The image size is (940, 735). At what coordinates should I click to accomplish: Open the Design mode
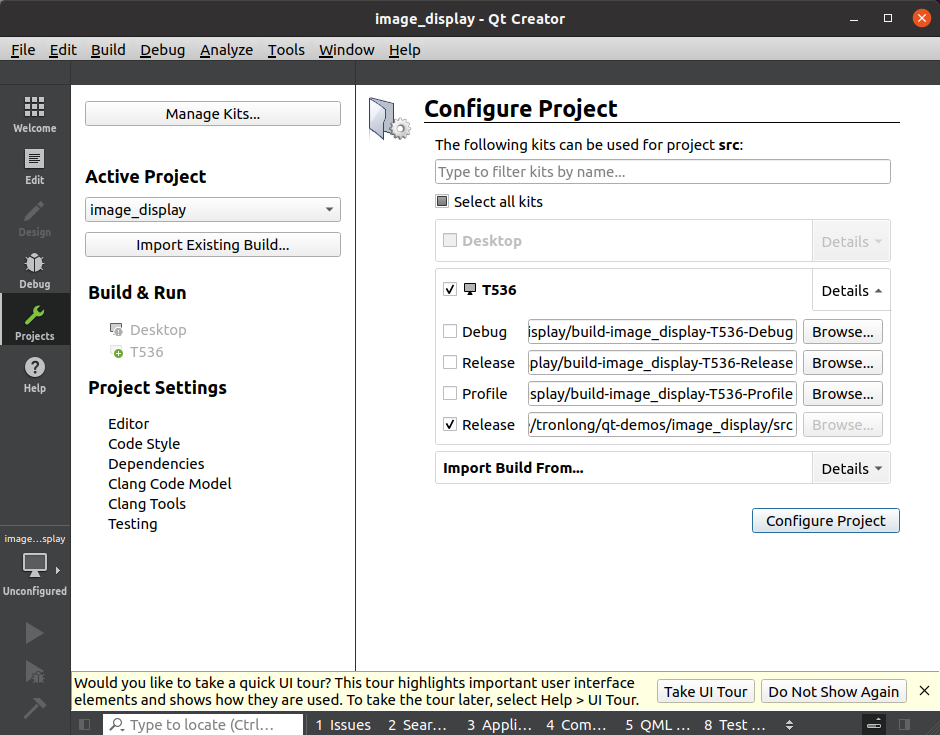click(35, 218)
